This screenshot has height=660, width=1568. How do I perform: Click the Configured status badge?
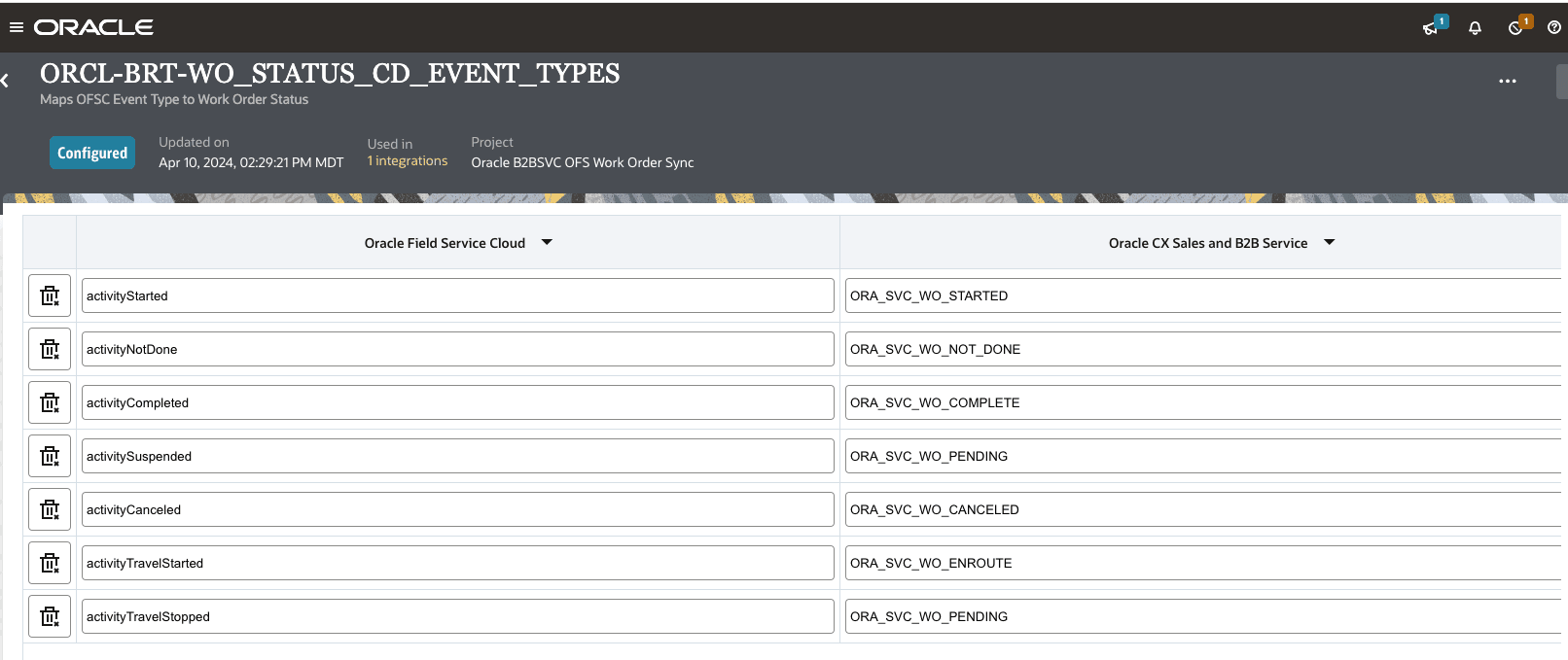[92, 153]
